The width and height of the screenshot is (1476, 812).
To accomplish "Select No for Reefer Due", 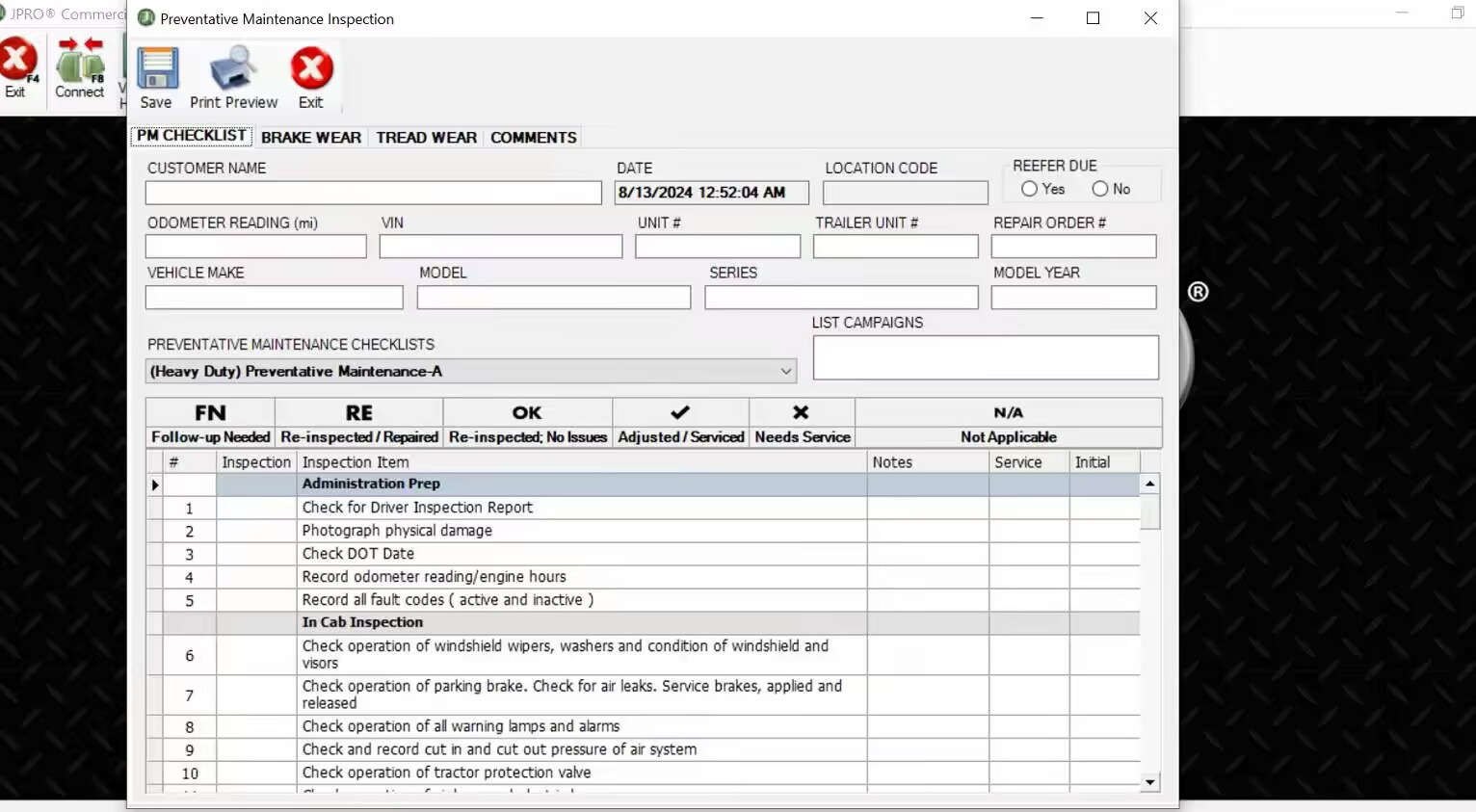I will (1101, 189).
